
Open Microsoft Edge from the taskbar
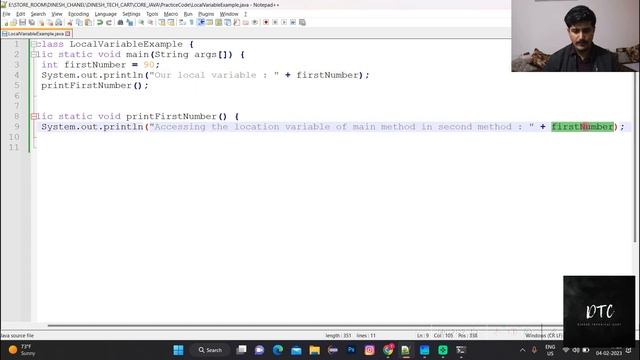coord(278,350)
